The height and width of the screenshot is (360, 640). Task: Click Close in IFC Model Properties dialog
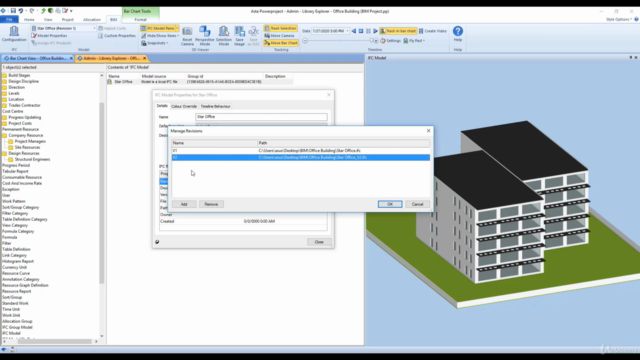coord(319,242)
